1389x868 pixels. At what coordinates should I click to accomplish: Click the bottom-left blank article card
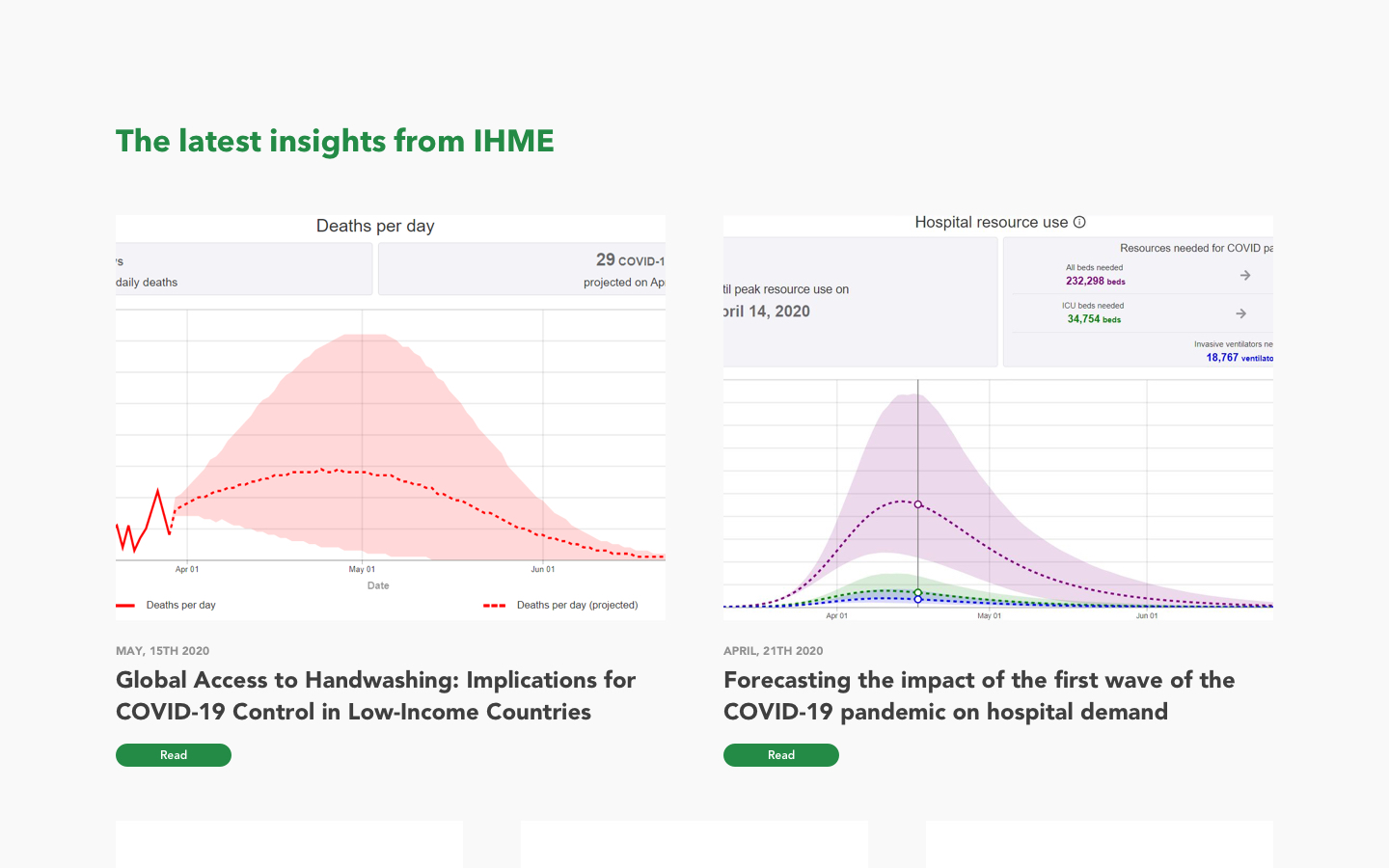pos(288,844)
